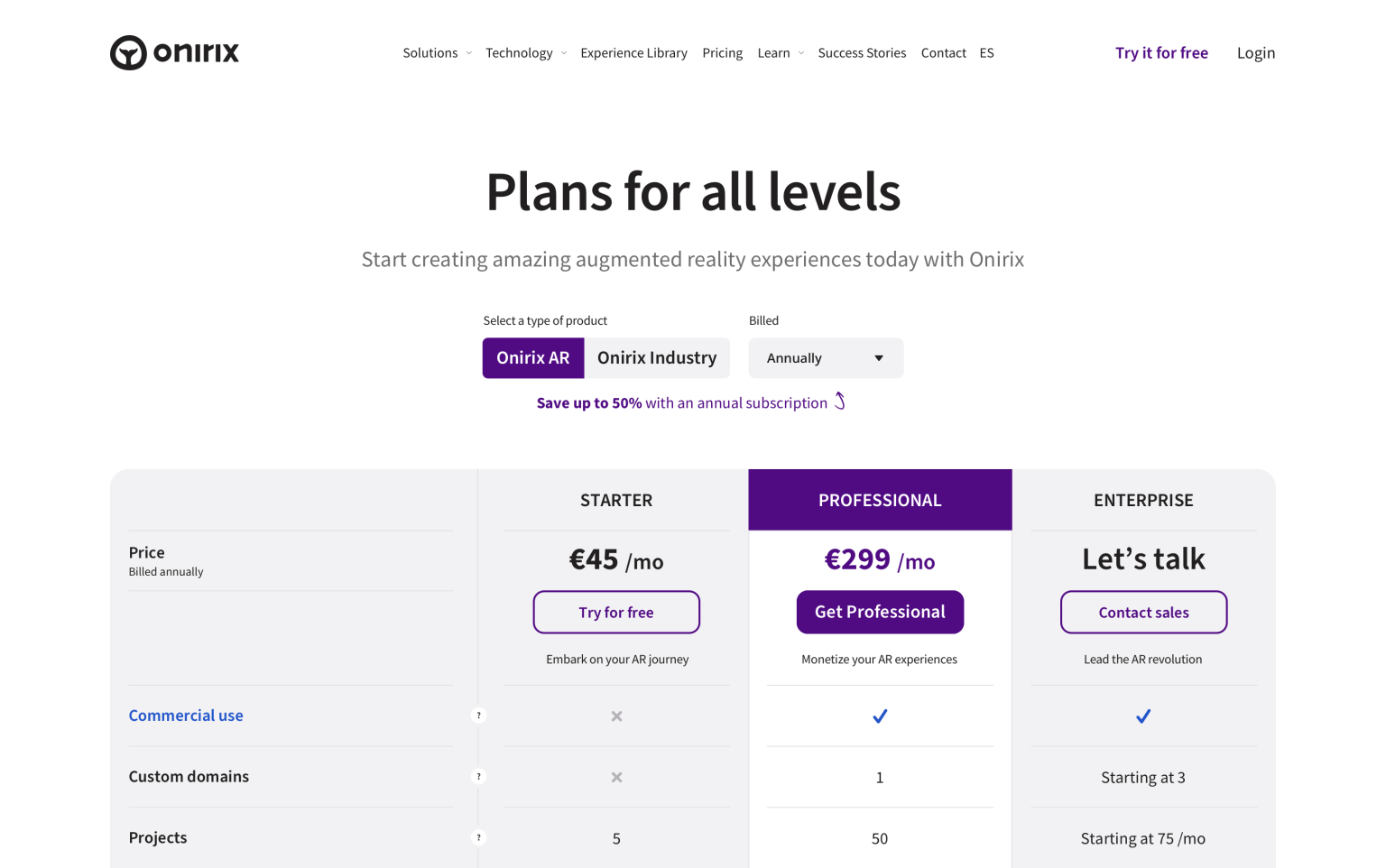This screenshot has height=868, width=1386.
Task: Open the Experience Library page
Action: (x=633, y=52)
